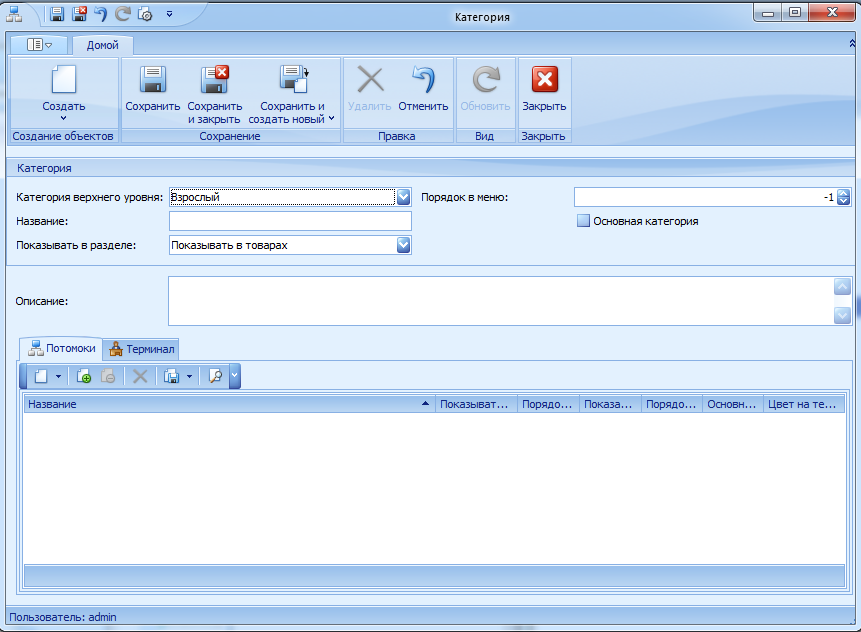The image size is (861, 632).
Task: Click the Сохранить ribbon button
Action: pos(153,89)
